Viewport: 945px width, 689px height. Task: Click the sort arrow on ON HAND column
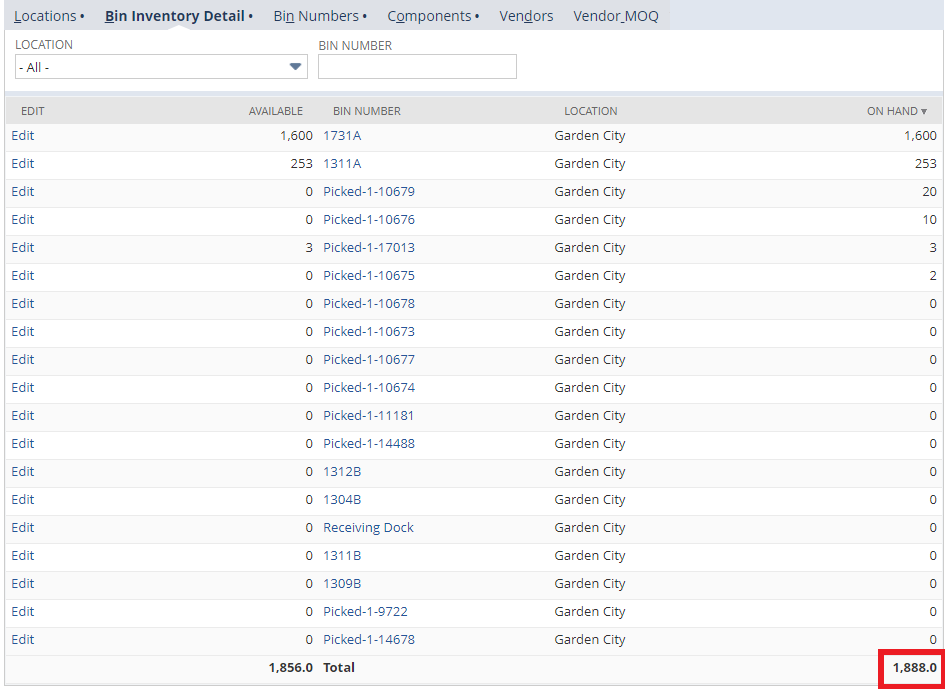(924, 111)
